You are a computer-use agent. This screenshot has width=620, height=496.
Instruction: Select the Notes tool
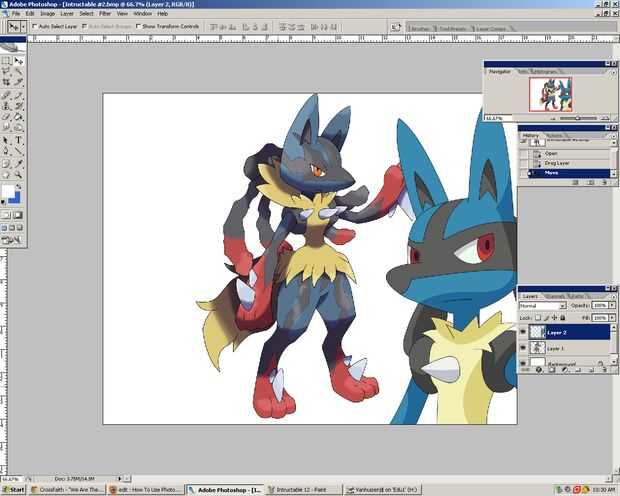tap(6, 163)
